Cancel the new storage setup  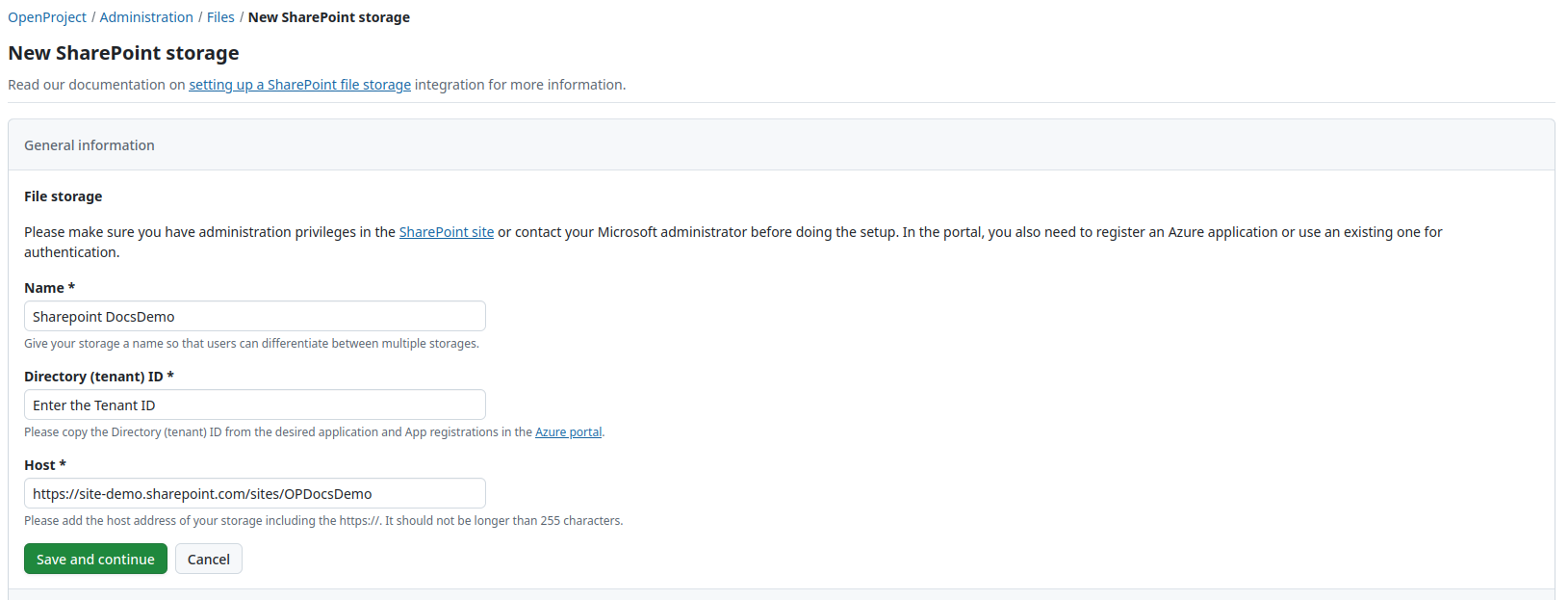point(209,559)
